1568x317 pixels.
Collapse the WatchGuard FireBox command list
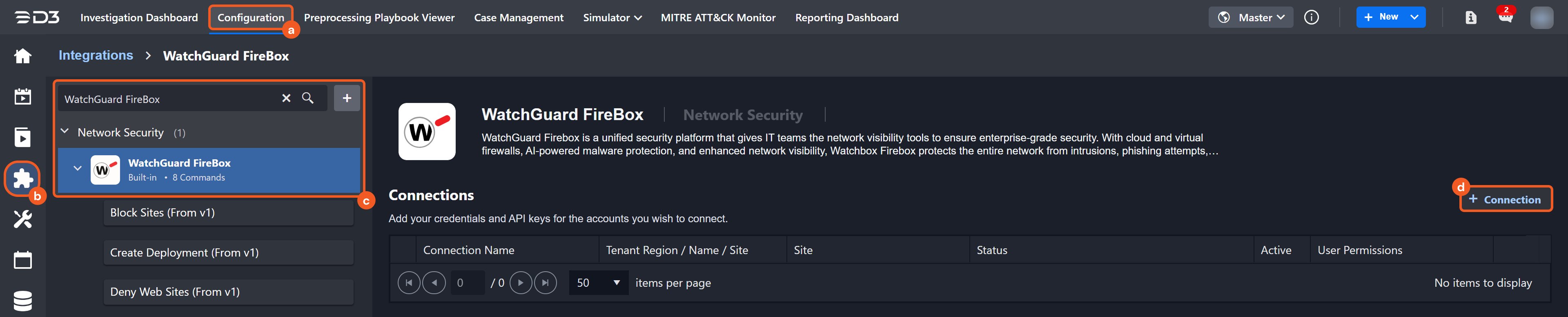pos(77,169)
